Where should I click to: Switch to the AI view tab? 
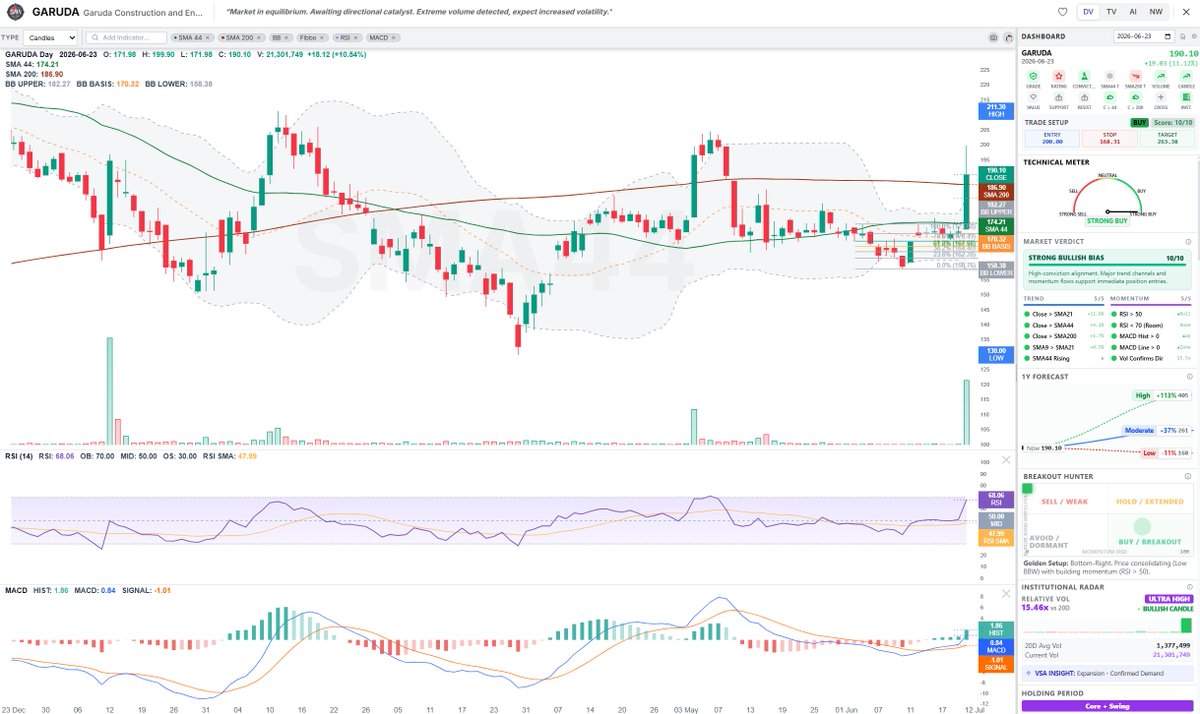1133,12
